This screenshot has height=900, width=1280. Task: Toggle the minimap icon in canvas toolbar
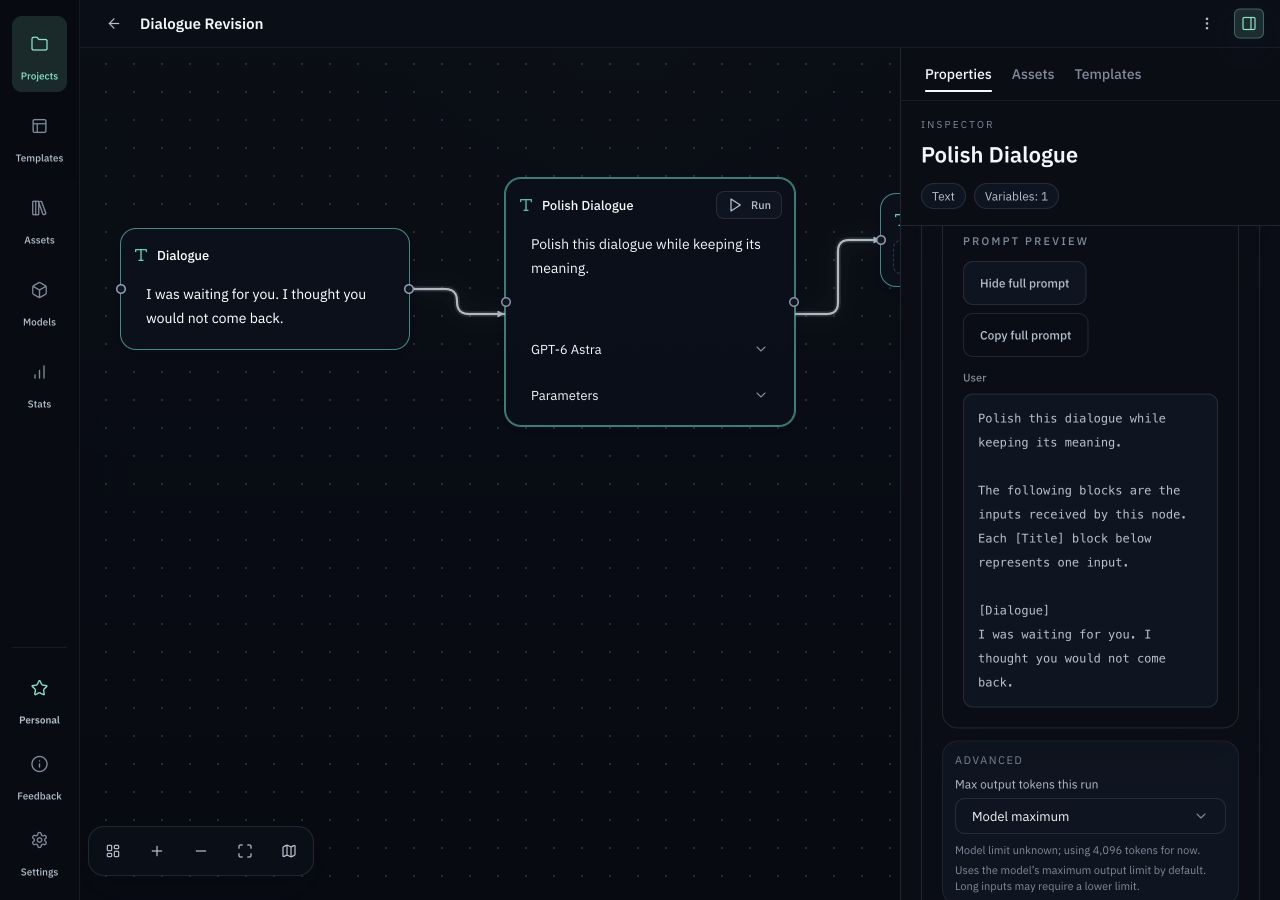pyautogui.click(x=289, y=851)
